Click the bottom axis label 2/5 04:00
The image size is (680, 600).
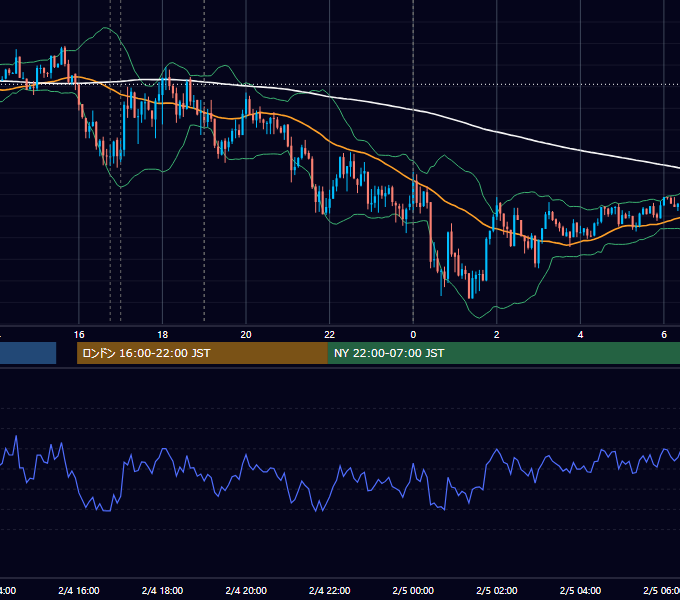[x=580, y=591]
